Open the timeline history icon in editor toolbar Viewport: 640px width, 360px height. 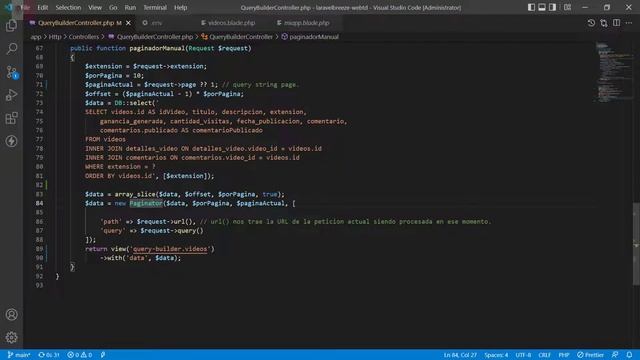591,23
